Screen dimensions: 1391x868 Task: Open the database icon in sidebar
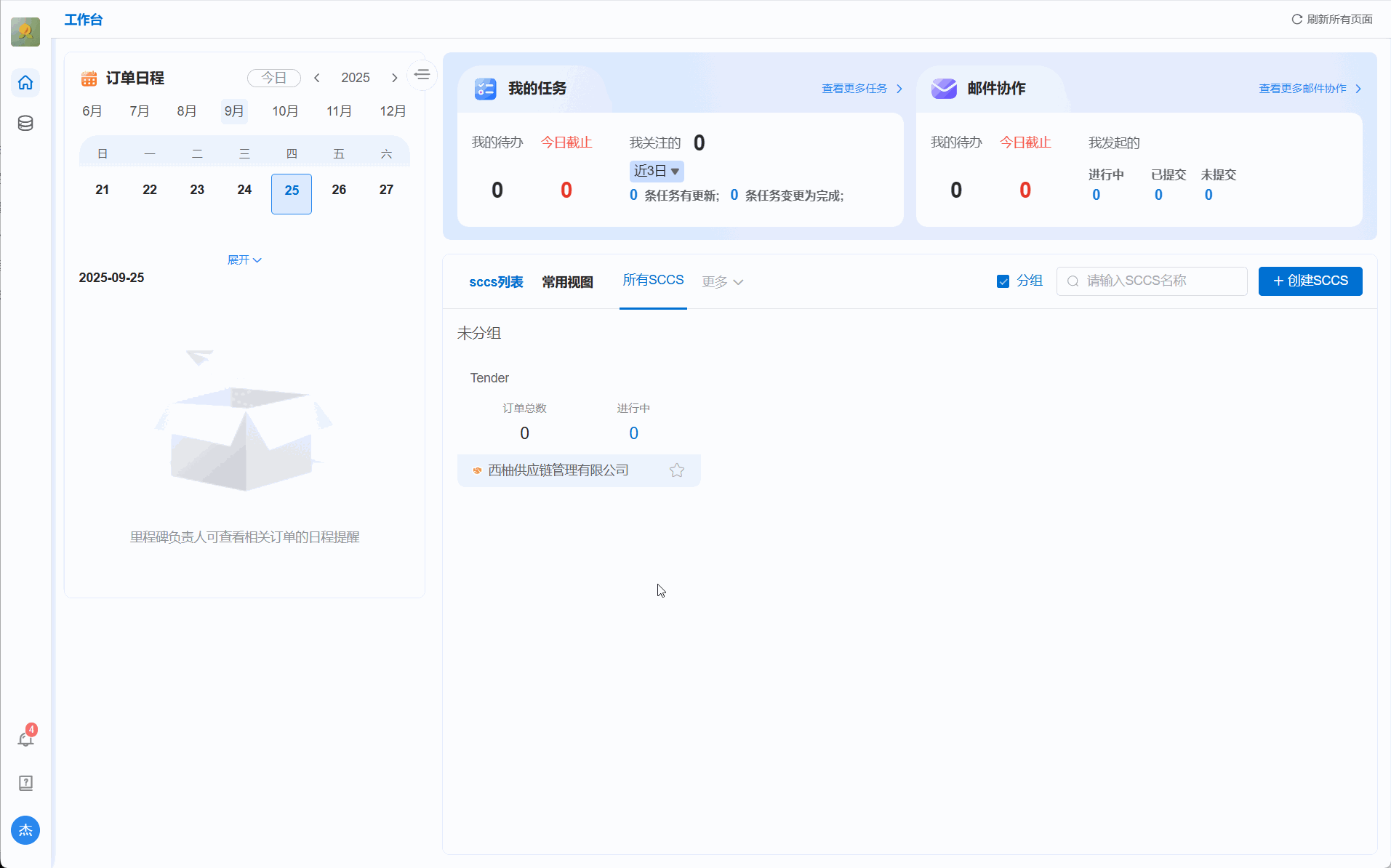click(25, 123)
